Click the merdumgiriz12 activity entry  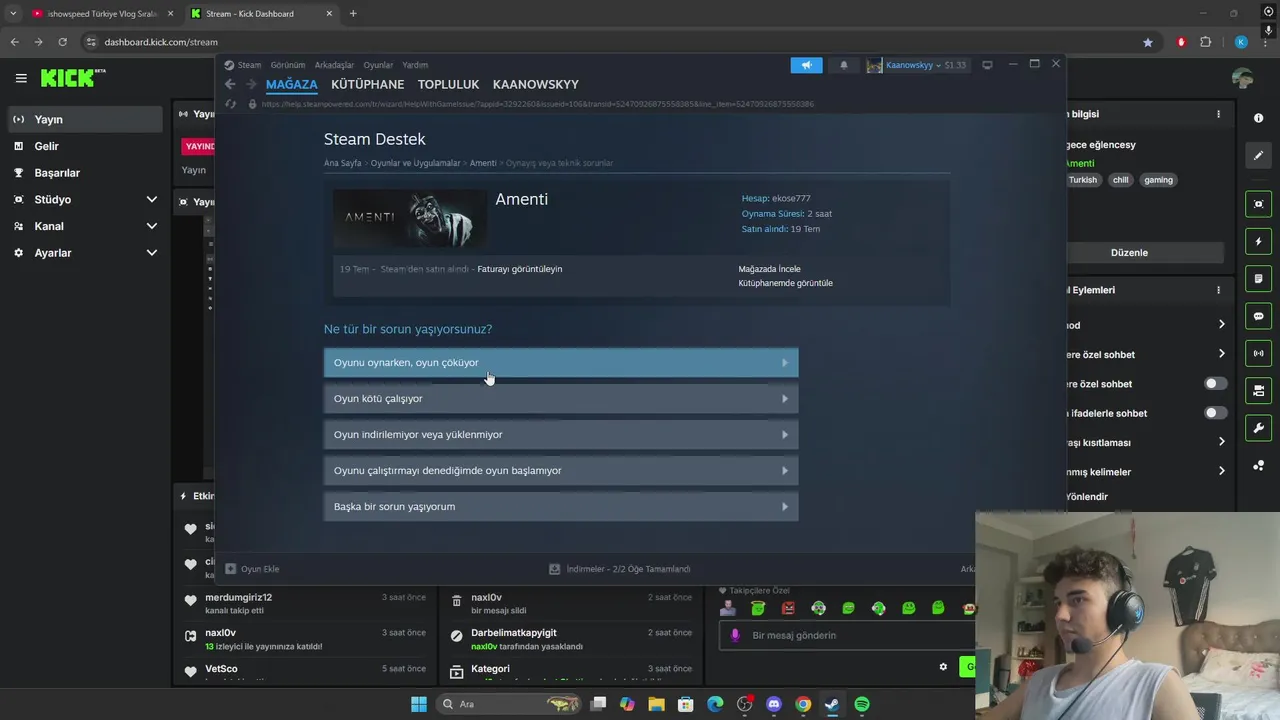(x=305, y=603)
